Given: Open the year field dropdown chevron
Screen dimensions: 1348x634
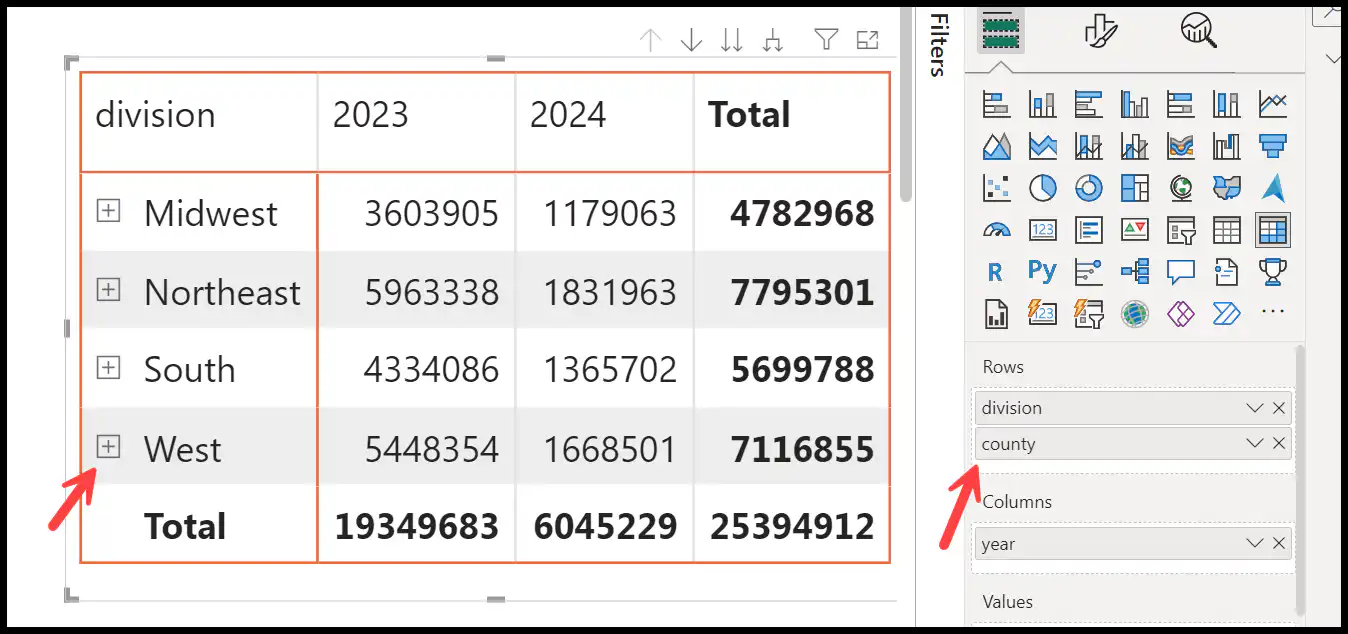Looking at the screenshot, I should [x=1254, y=543].
